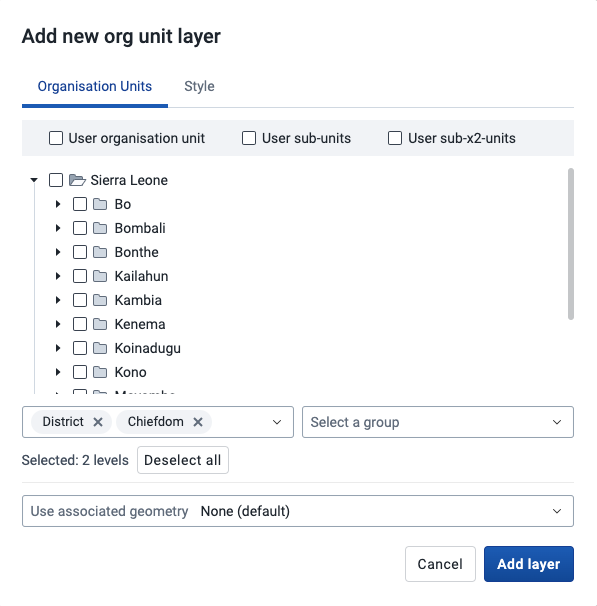Click the org unit tree scrollbar
The width and height of the screenshot is (597, 606).
pyautogui.click(x=571, y=244)
